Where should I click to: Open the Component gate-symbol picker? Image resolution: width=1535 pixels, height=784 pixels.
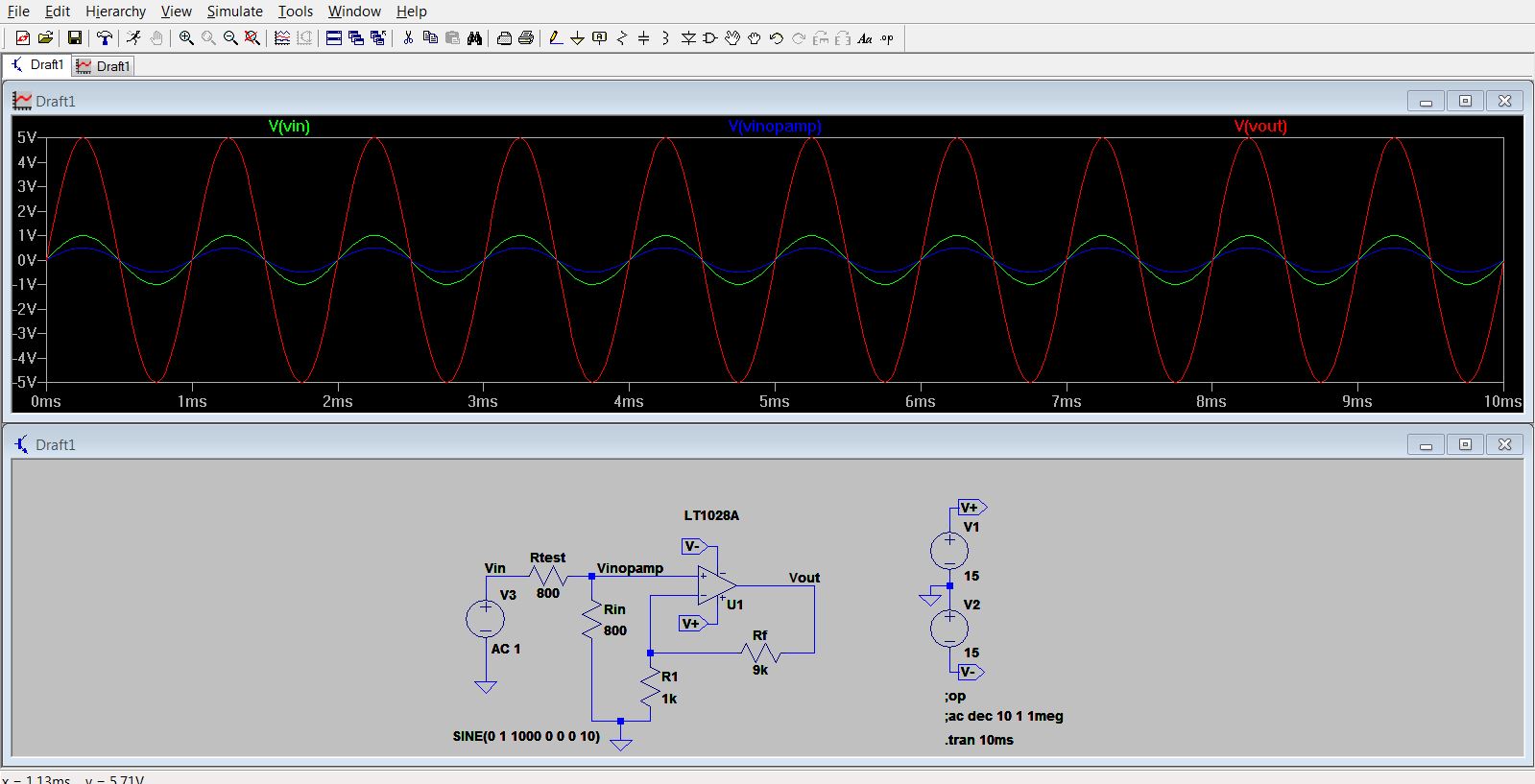tap(710, 38)
